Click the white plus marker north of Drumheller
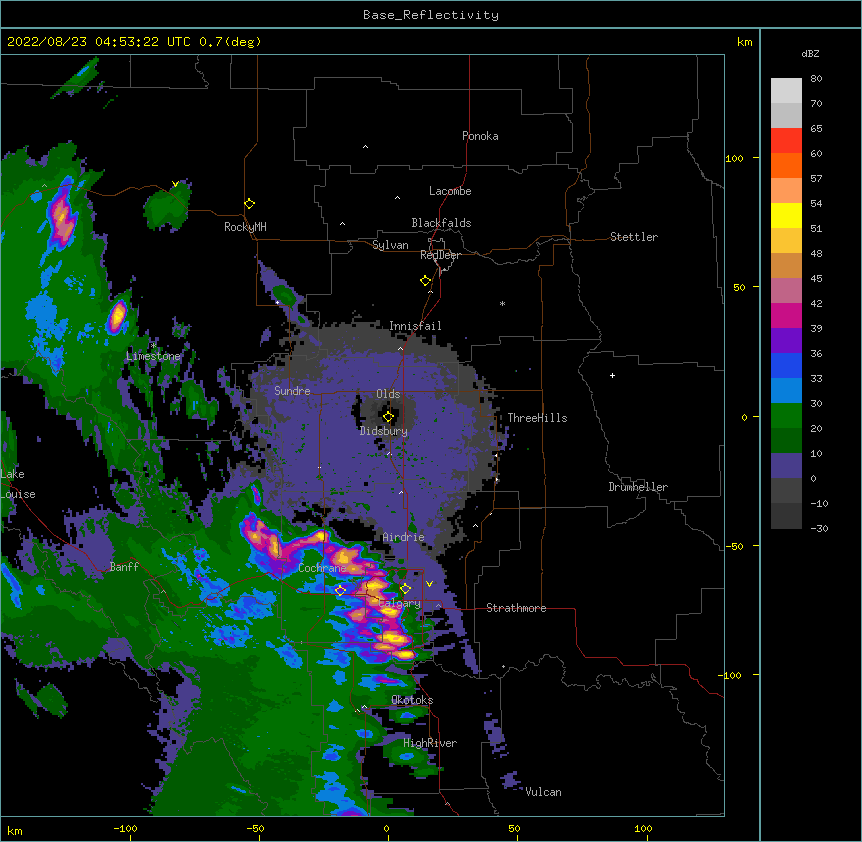The height and width of the screenshot is (842, 862). (612, 375)
